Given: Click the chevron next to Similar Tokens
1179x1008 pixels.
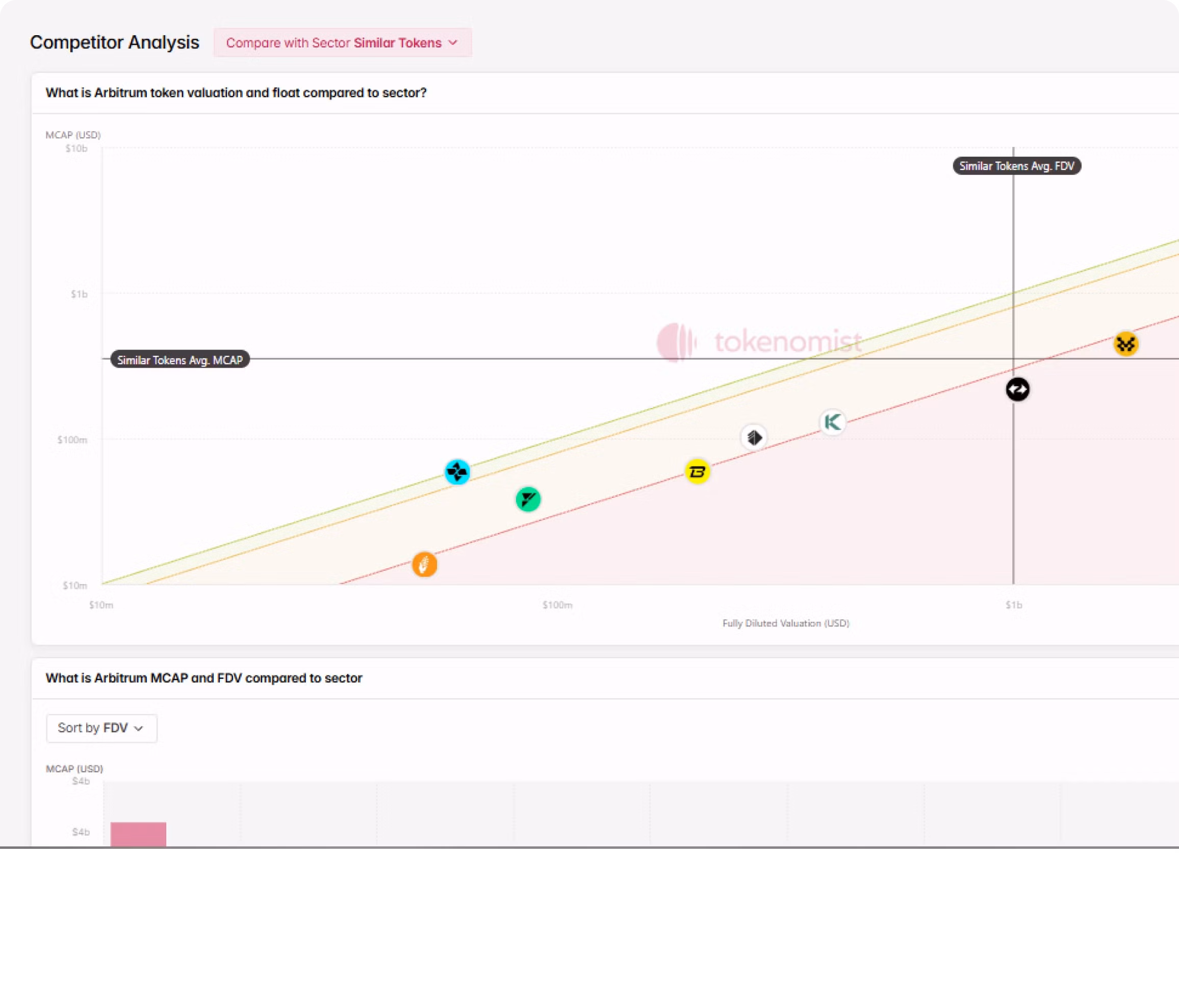Looking at the screenshot, I should (453, 43).
